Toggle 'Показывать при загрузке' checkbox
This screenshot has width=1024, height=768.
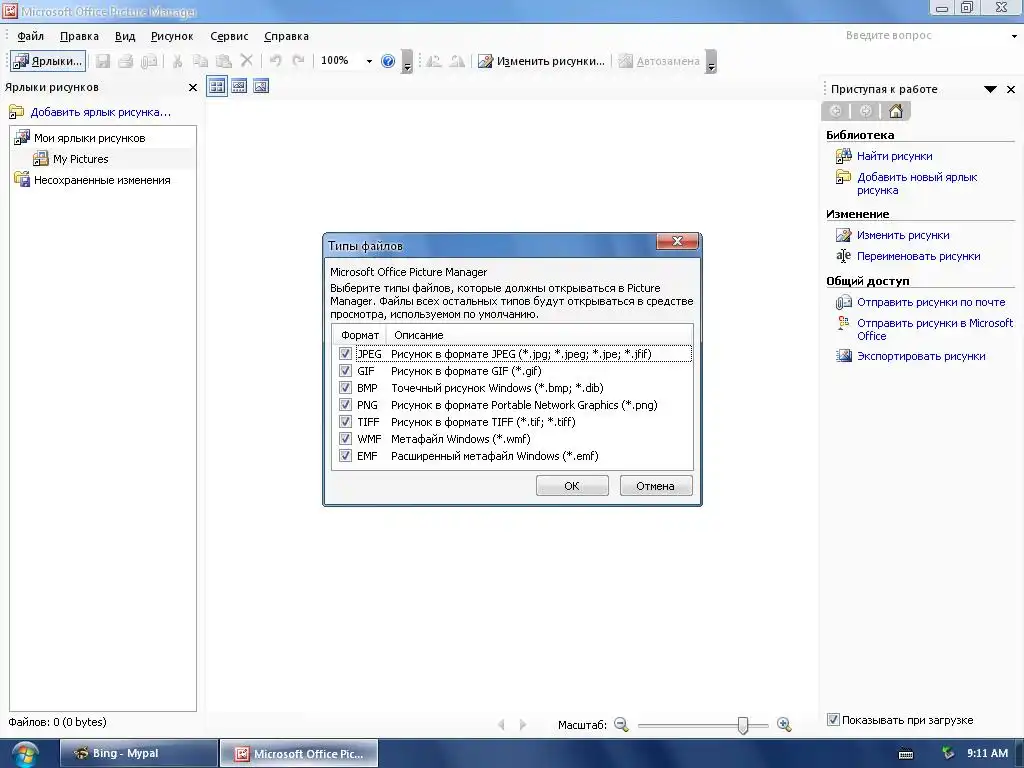click(x=833, y=720)
